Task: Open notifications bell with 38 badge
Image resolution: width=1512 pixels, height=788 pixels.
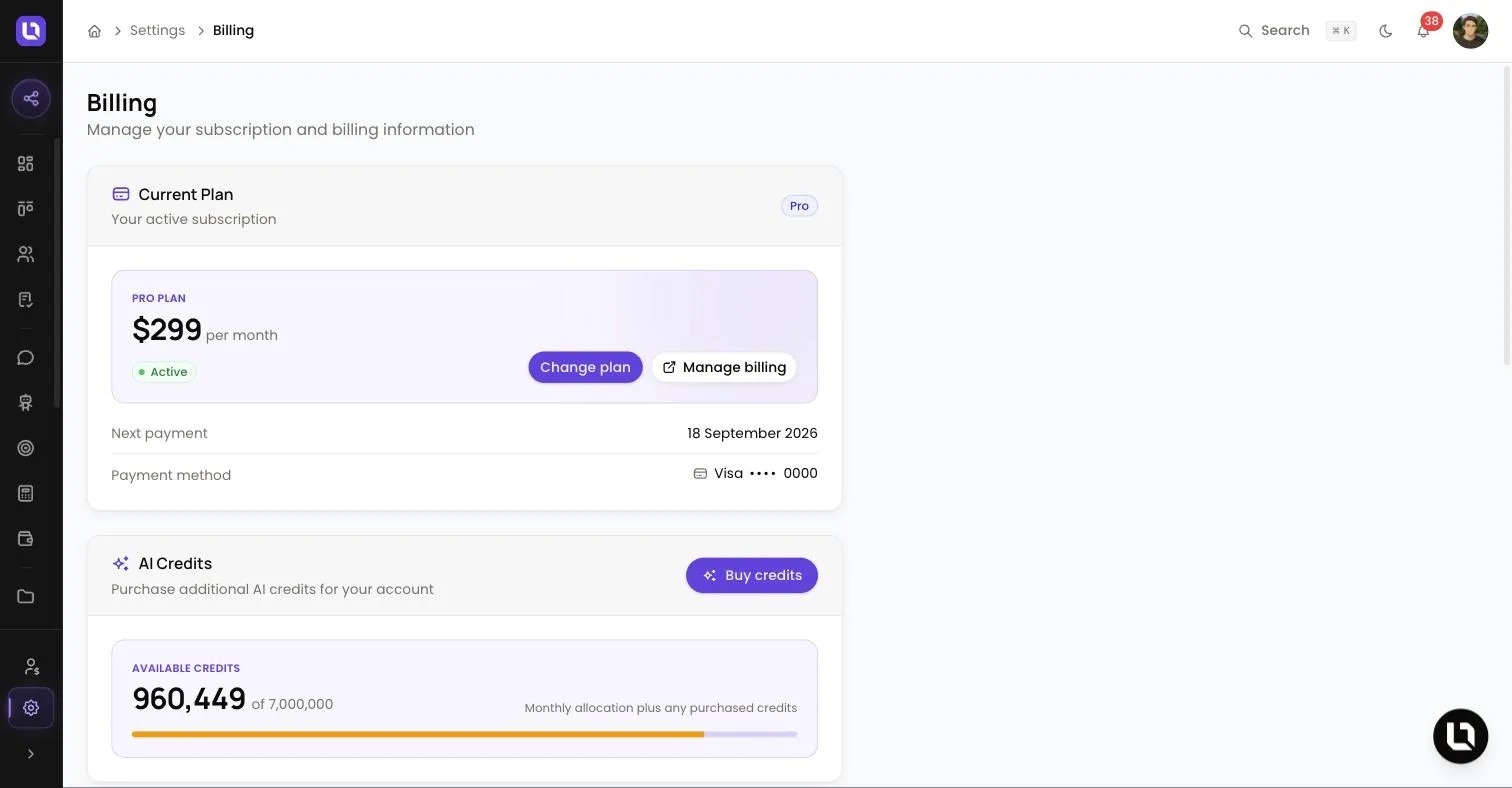Action: (x=1424, y=31)
